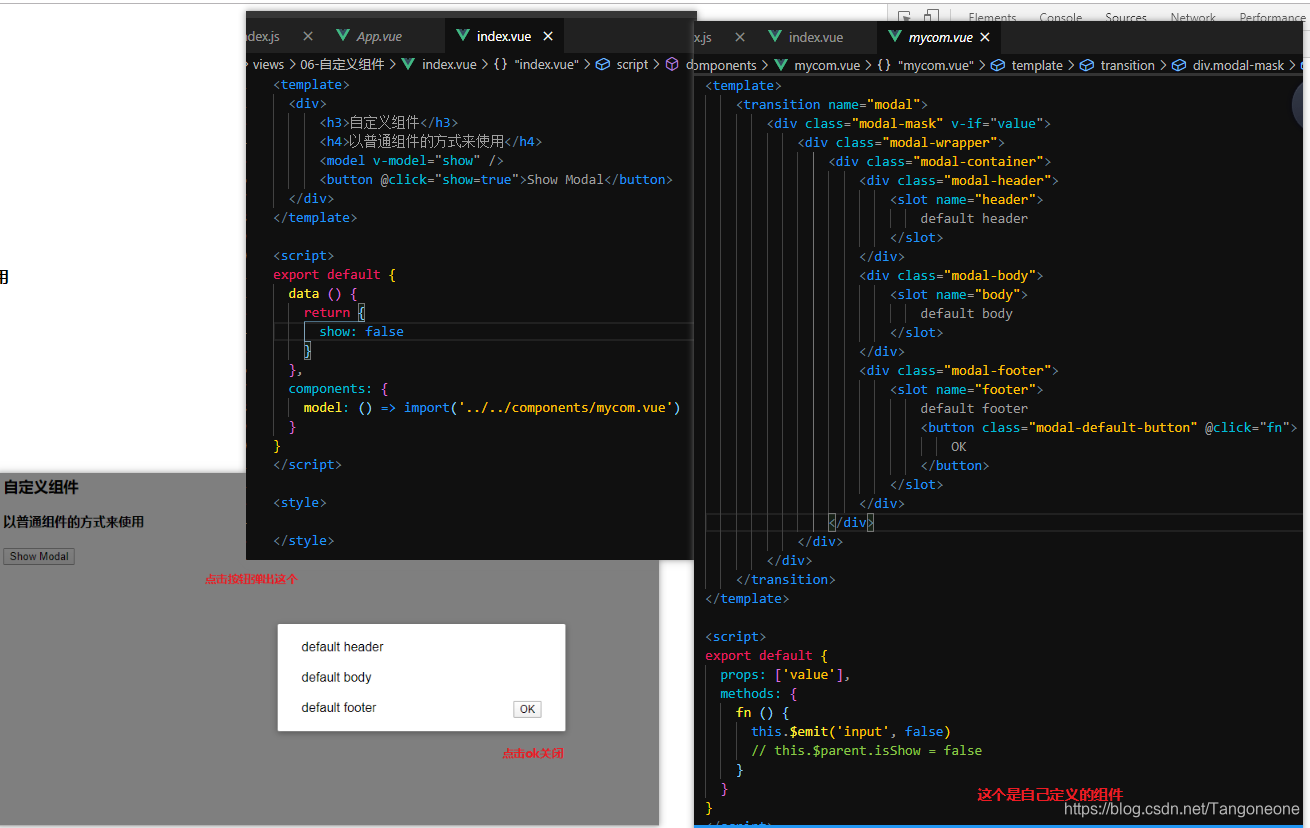Click the import mycom.vue code line
The width and height of the screenshot is (1310, 828).
pos(492,407)
